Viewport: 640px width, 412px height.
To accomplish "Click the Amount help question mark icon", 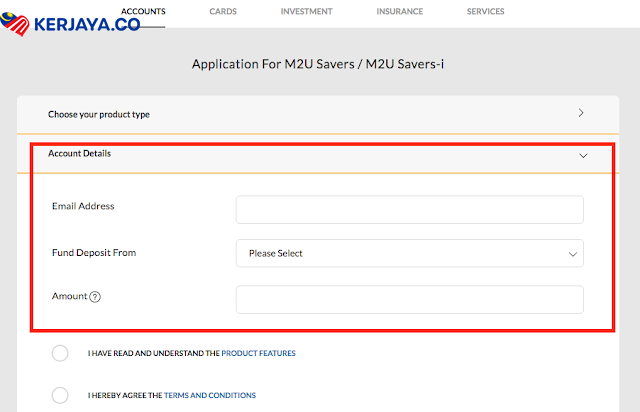I will coord(95,297).
